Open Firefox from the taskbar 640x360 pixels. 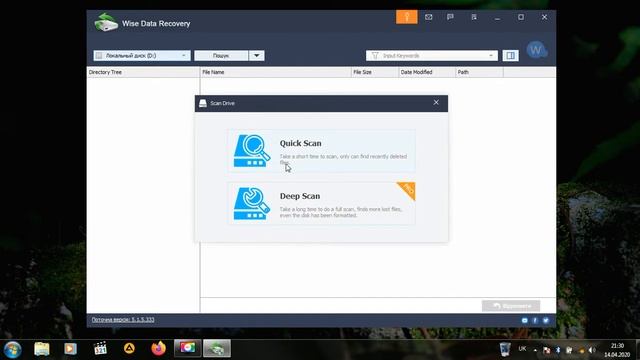159,348
